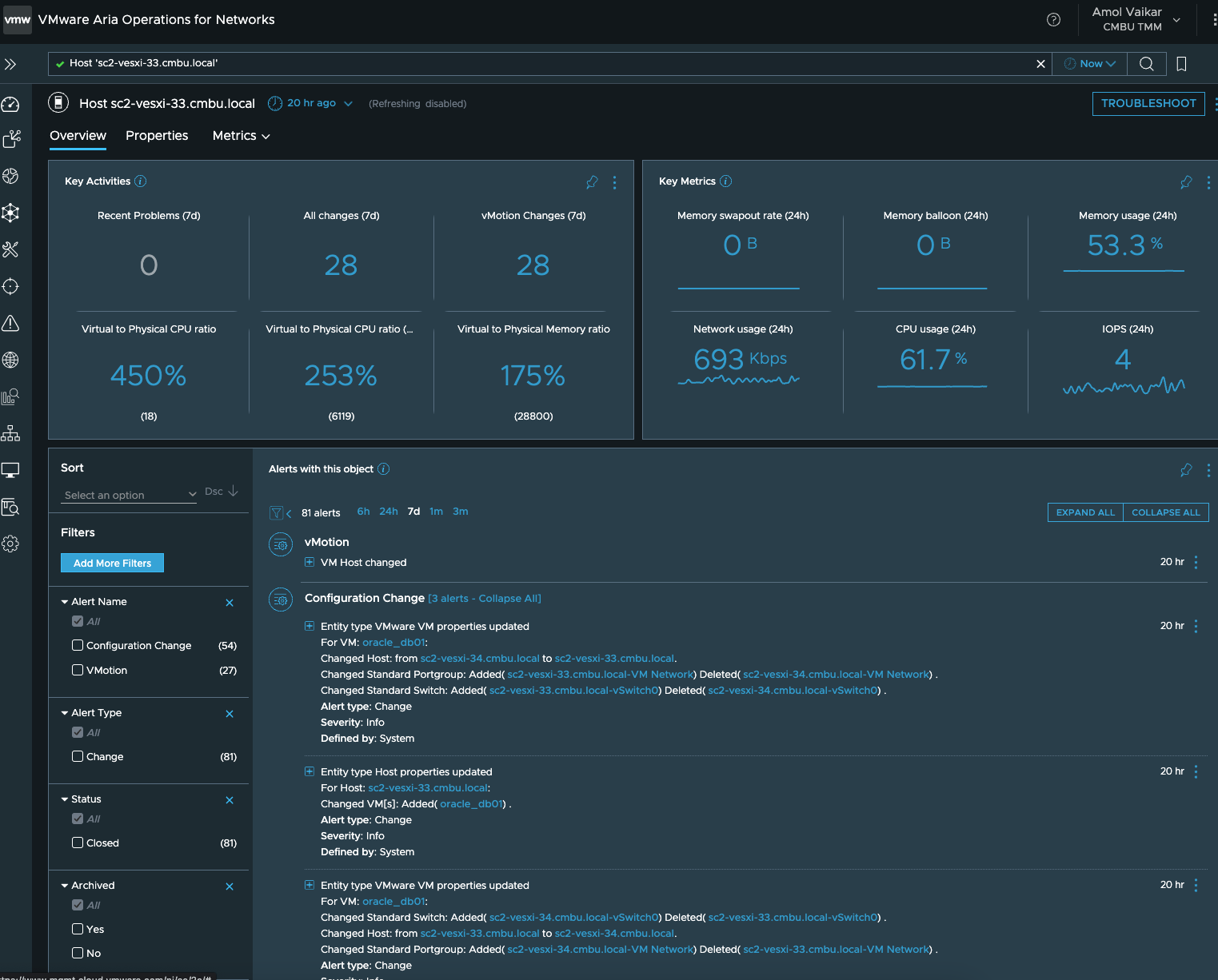Click the TROUBLESHOOT button
This screenshot has width=1218, height=980.
pyautogui.click(x=1148, y=104)
